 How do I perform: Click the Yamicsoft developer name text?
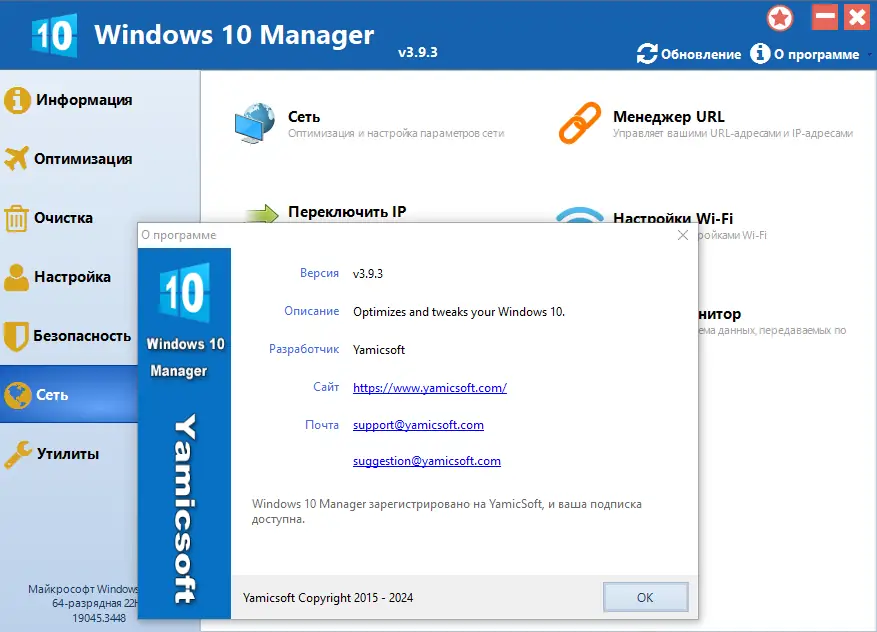pyautogui.click(x=379, y=350)
